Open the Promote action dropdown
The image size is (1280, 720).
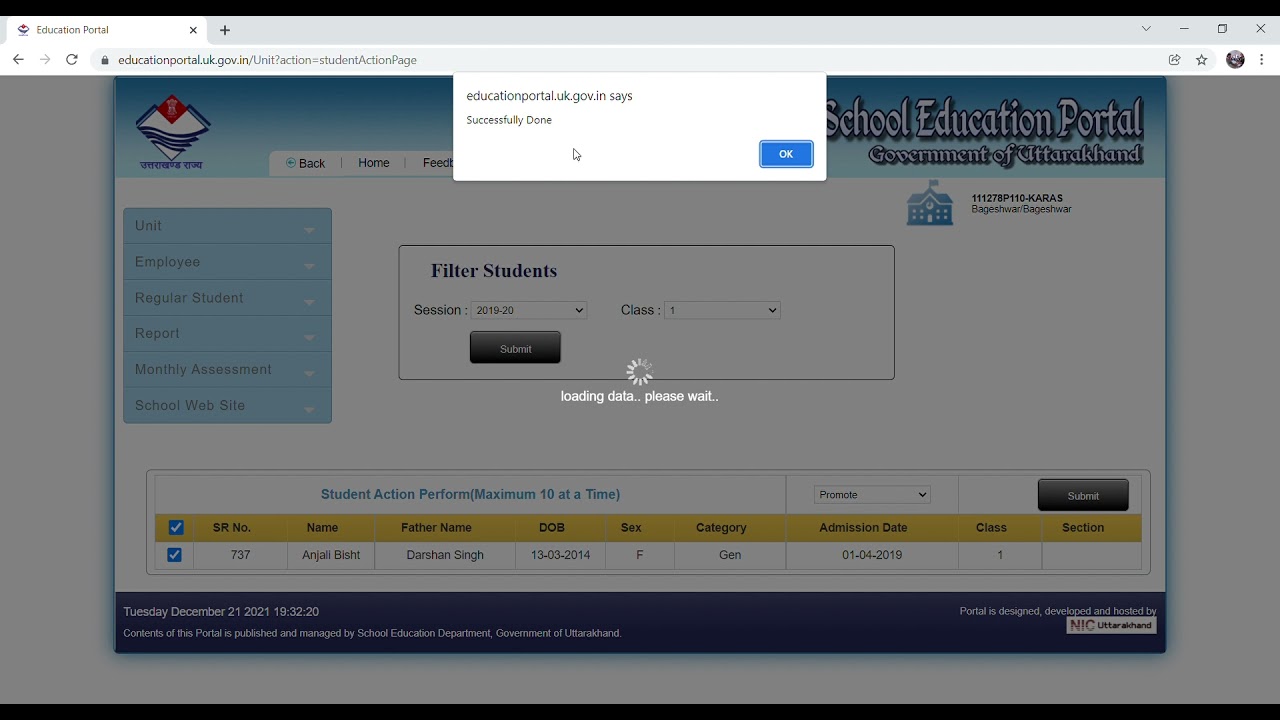click(872, 495)
